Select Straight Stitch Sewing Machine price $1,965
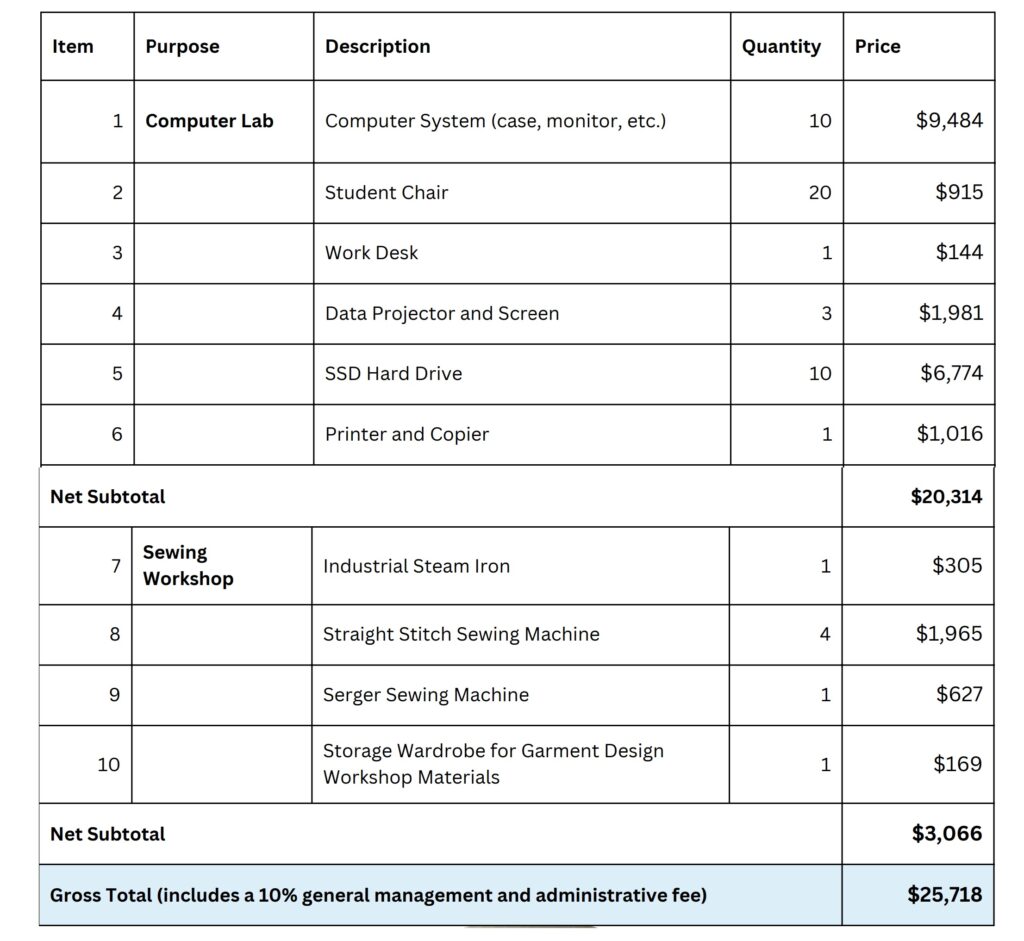This screenshot has width=1024, height=941. [949, 633]
